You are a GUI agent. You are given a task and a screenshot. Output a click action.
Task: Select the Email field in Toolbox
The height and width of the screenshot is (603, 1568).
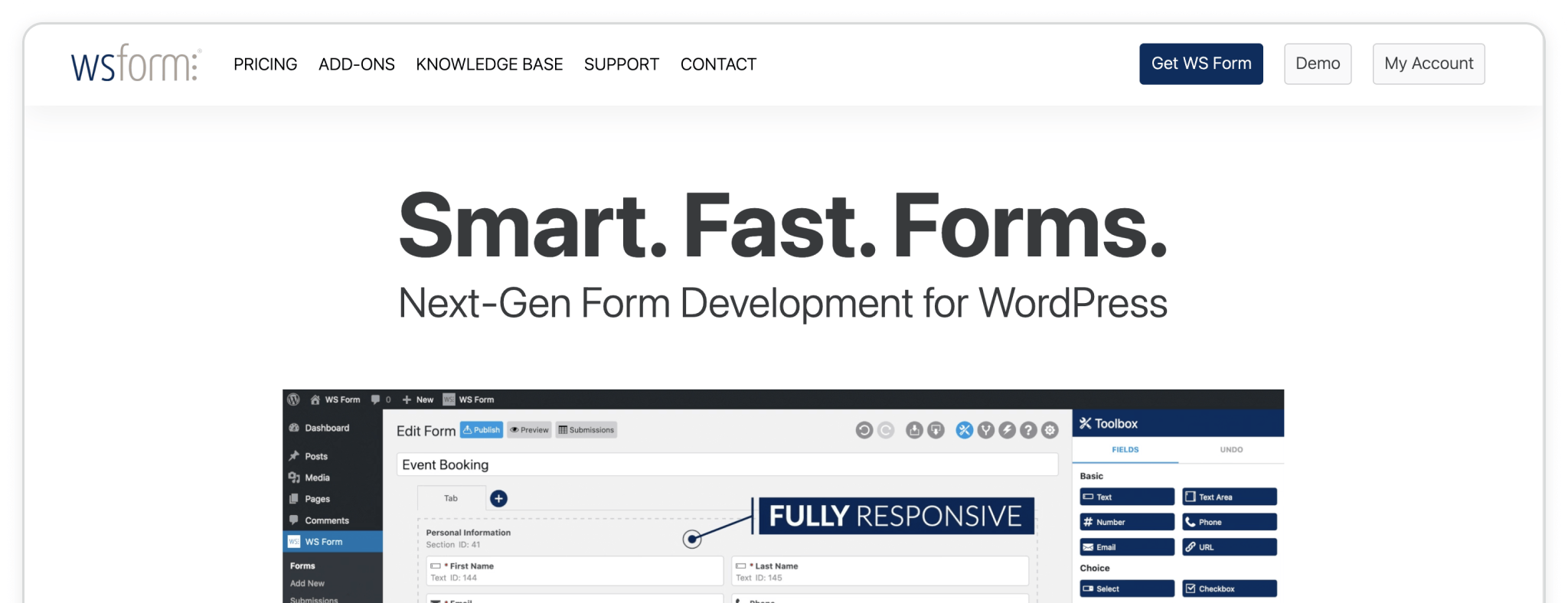[x=1127, y=547]
